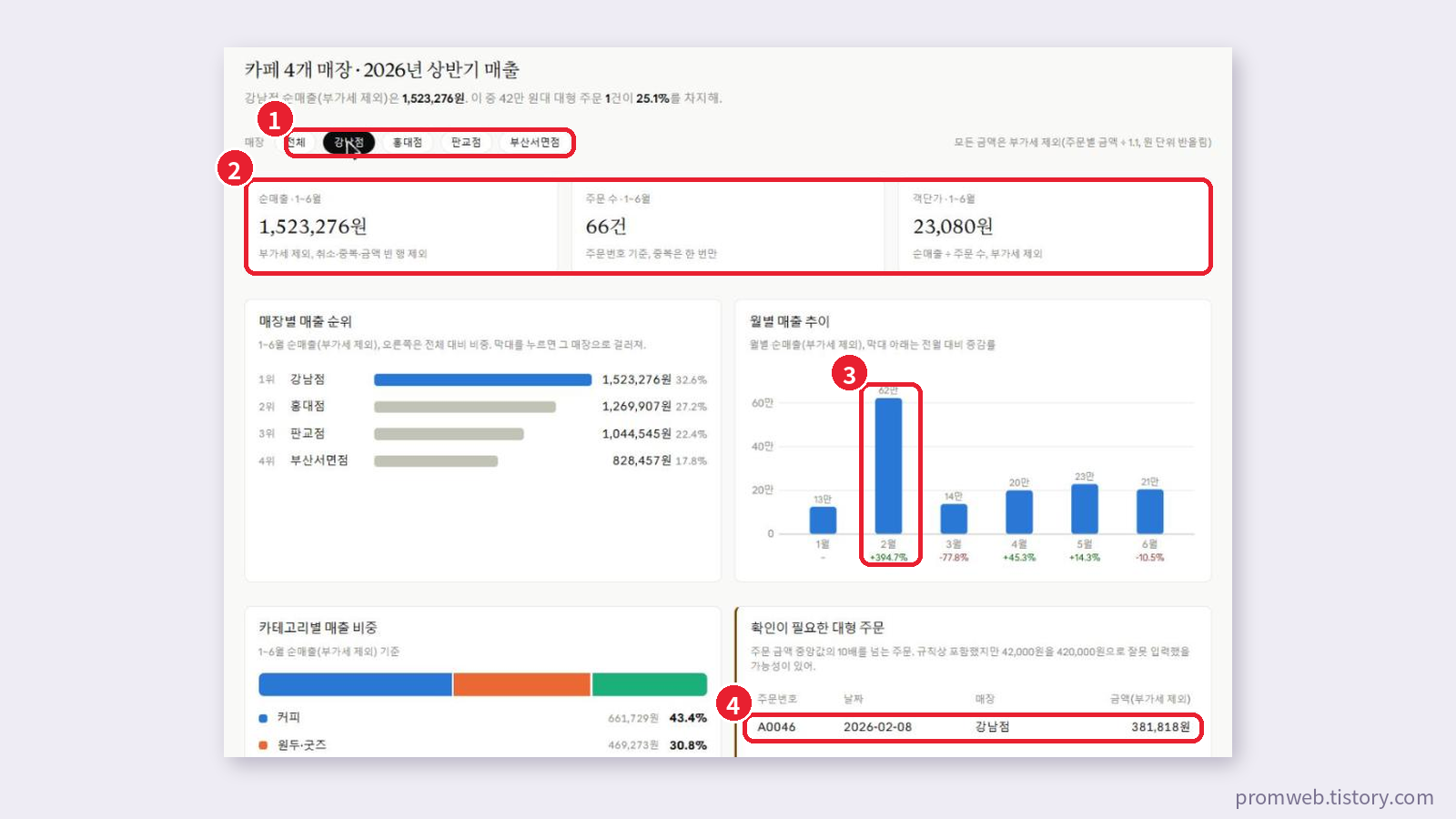Click the gray 홍대점 ranking bar
This screenshot has height=819, width=1456.
465,407
